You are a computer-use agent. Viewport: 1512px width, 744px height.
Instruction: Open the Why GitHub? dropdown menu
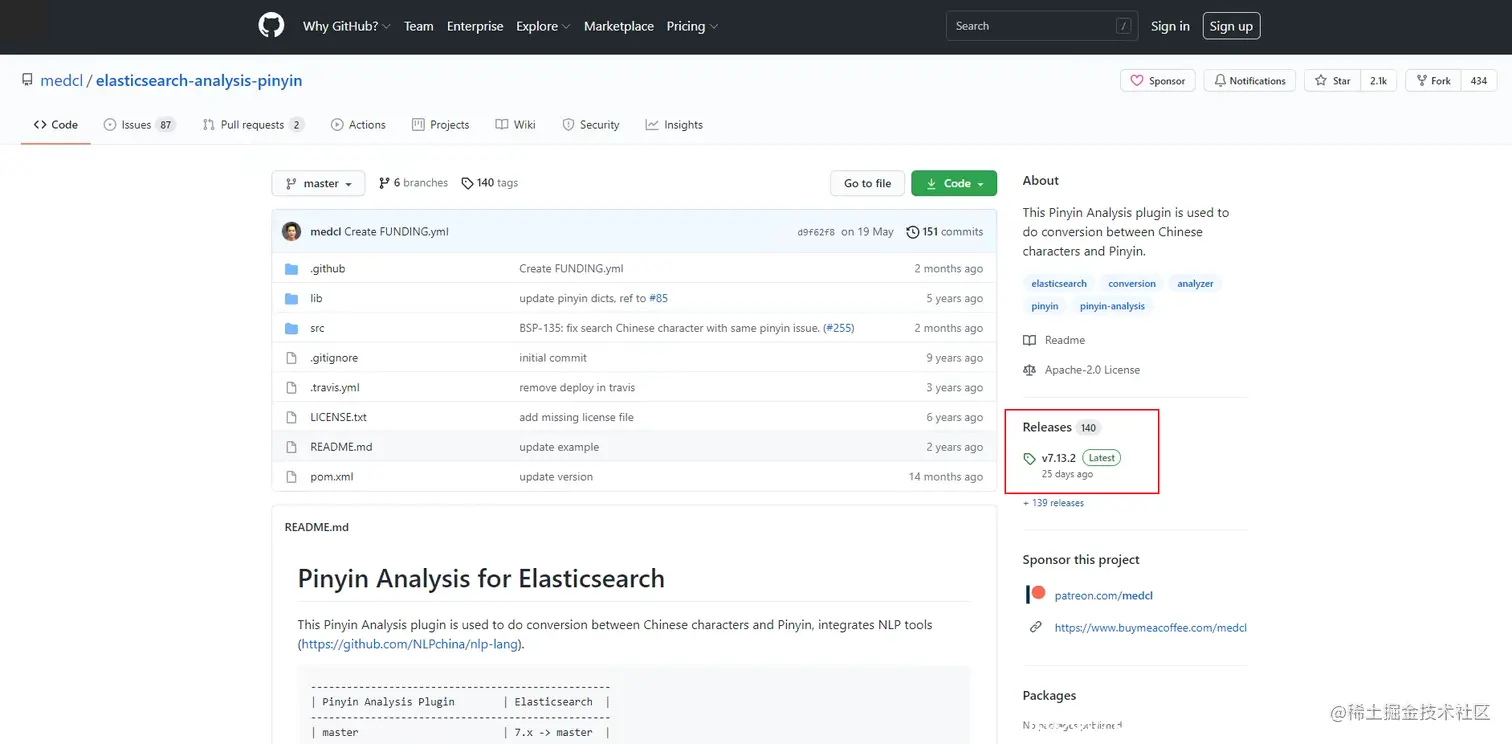coord(346,26)
